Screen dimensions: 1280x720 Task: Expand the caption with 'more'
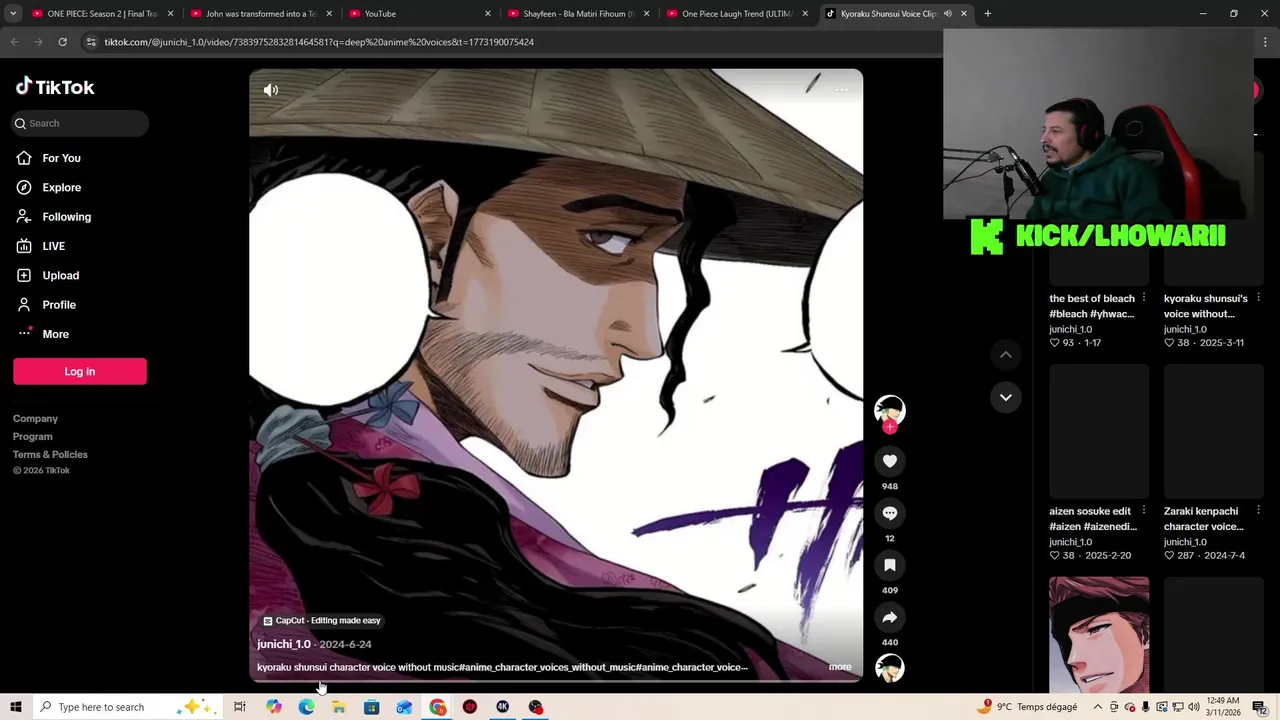840,667
